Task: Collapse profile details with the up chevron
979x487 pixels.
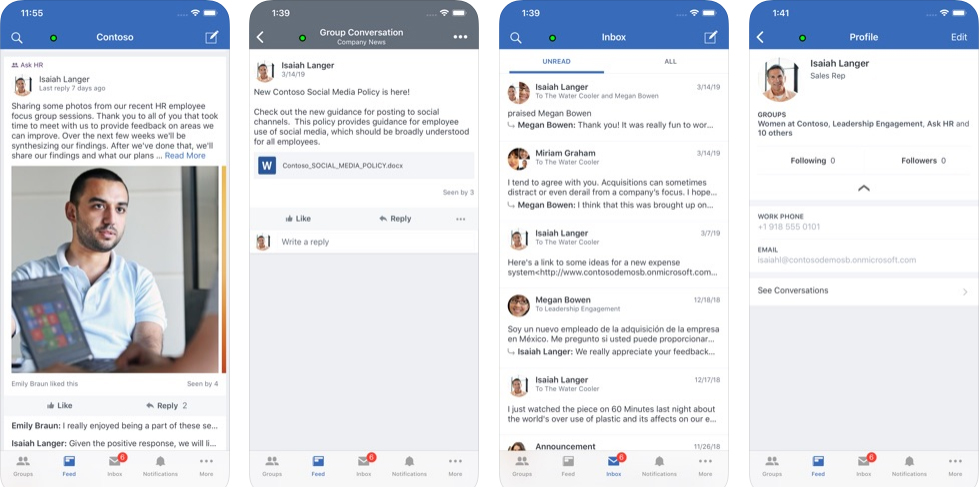Action: click(864, 188)
